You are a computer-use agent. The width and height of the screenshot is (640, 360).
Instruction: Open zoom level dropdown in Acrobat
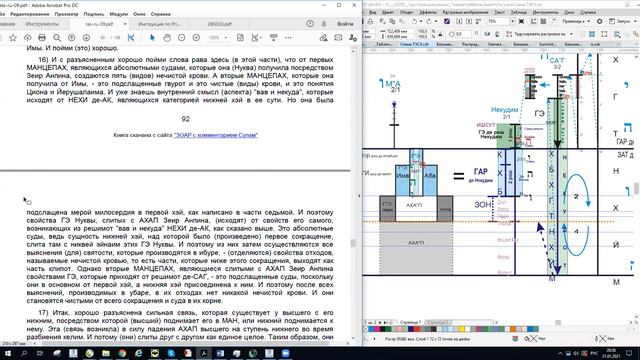click(226, 38)
